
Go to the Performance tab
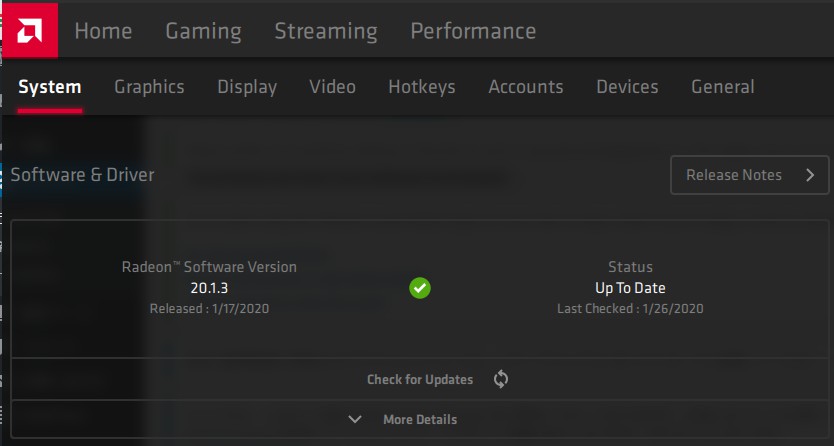click(x=473, y=31)
